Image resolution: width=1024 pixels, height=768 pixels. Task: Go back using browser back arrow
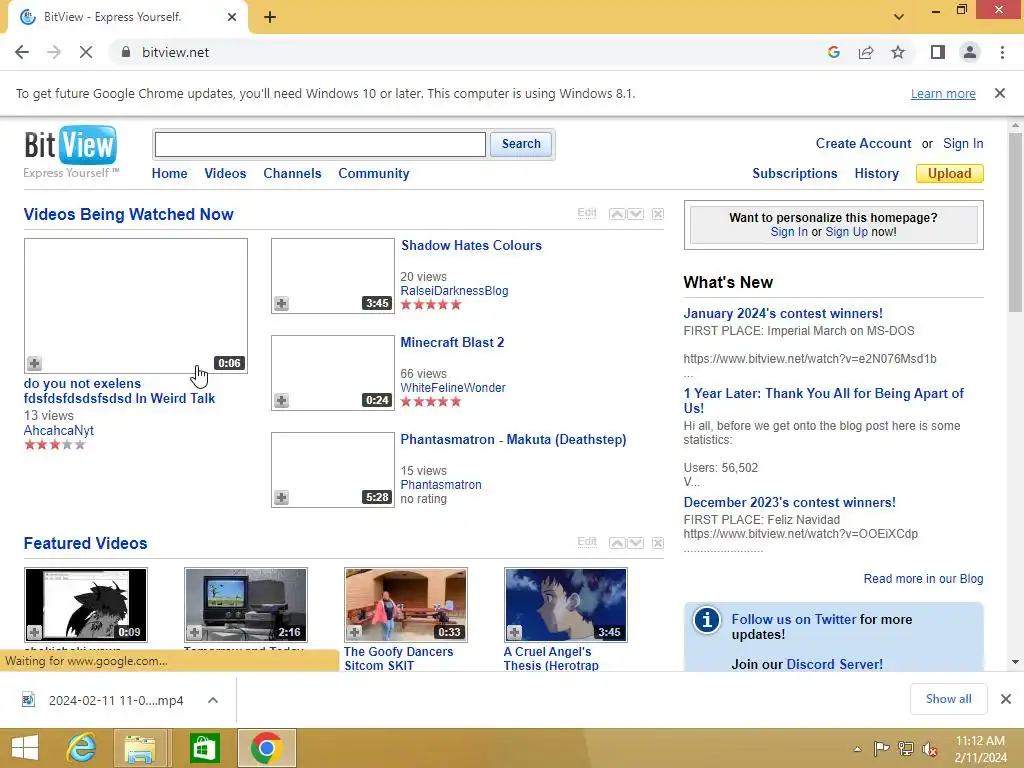22,52
